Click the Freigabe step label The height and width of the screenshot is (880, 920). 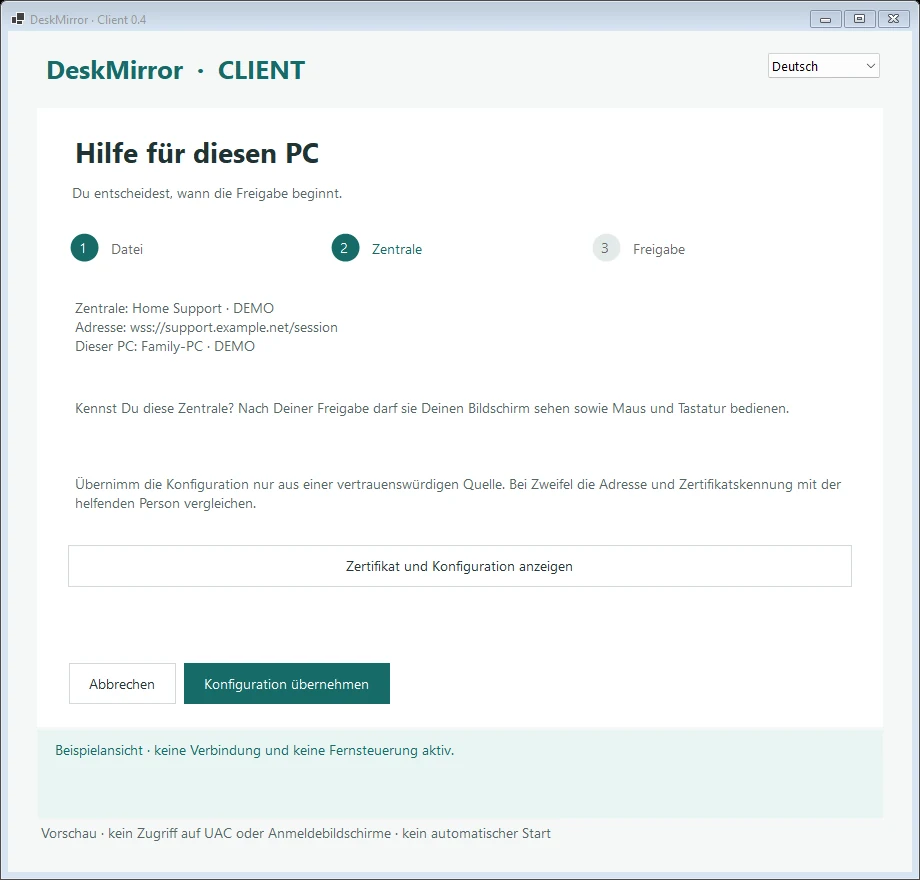tap(658, 249)
